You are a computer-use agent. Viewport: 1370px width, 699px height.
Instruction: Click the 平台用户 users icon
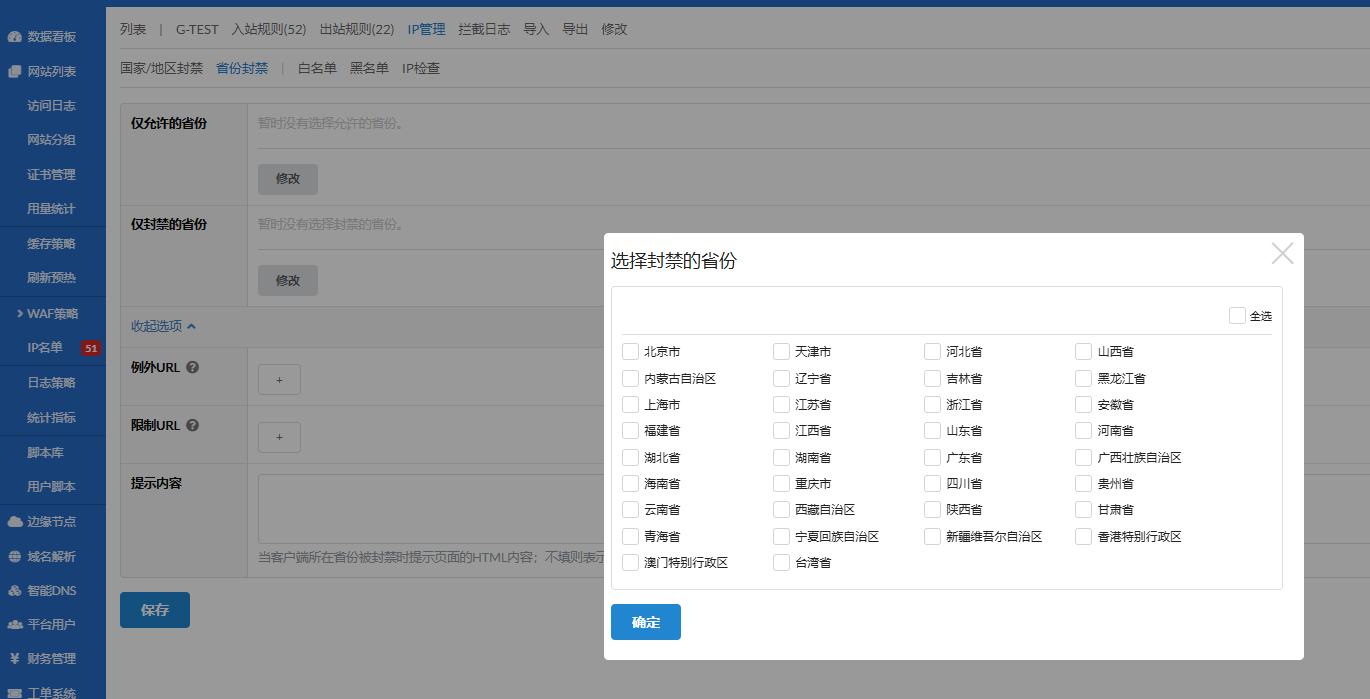click(14, 625)
